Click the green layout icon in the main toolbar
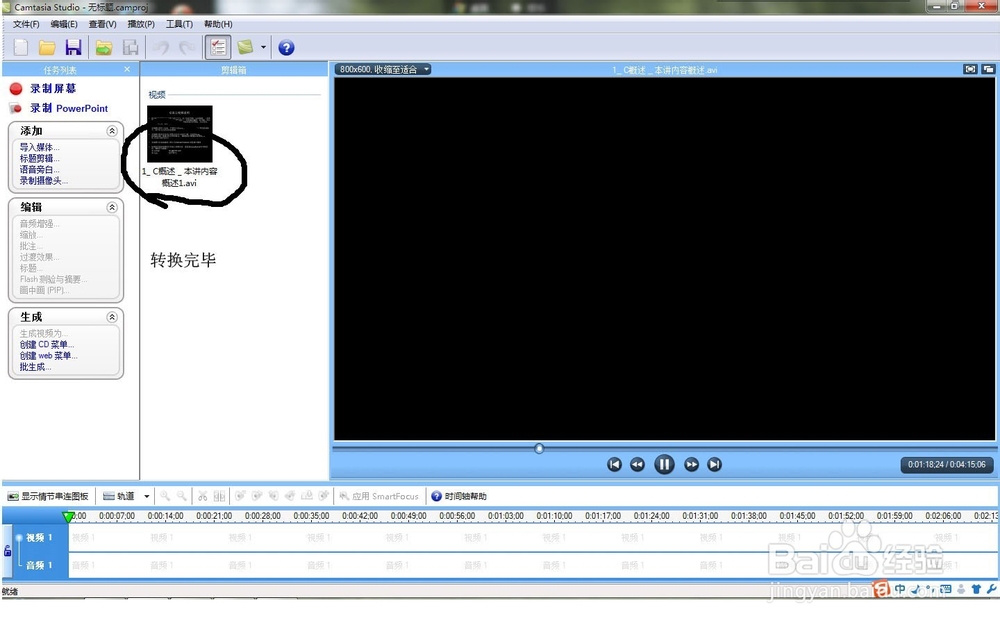 point(245,47)
